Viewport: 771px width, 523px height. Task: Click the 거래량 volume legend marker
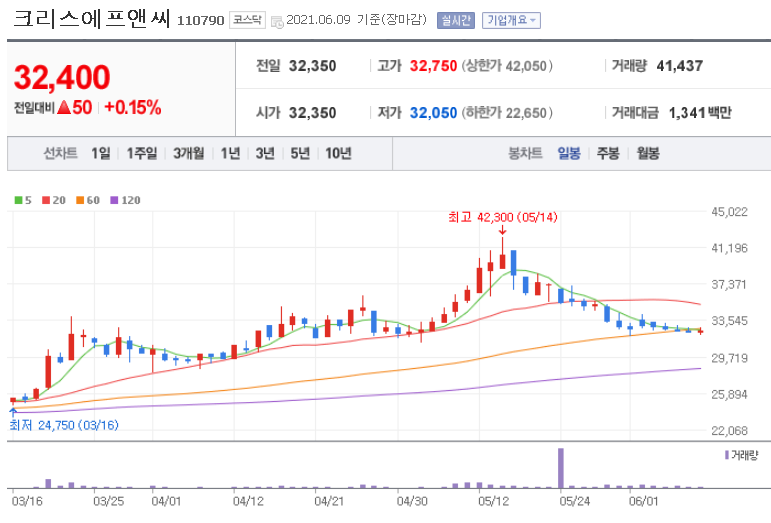point(727,455)
